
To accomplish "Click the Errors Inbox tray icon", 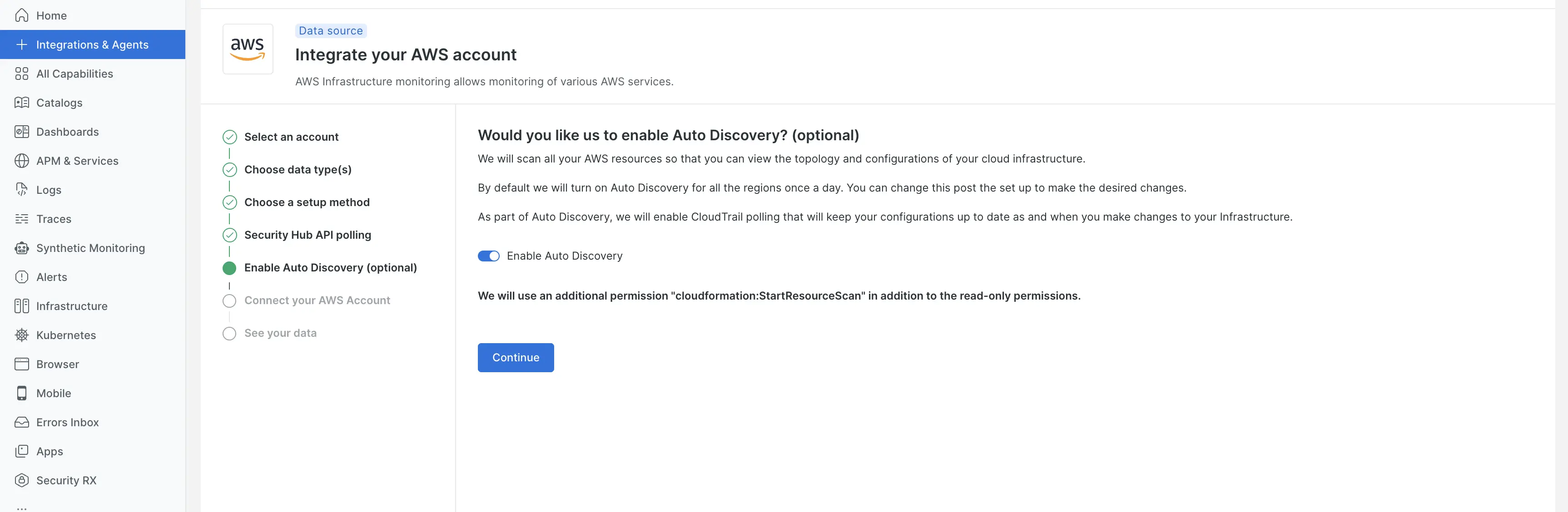I will 22,422.
